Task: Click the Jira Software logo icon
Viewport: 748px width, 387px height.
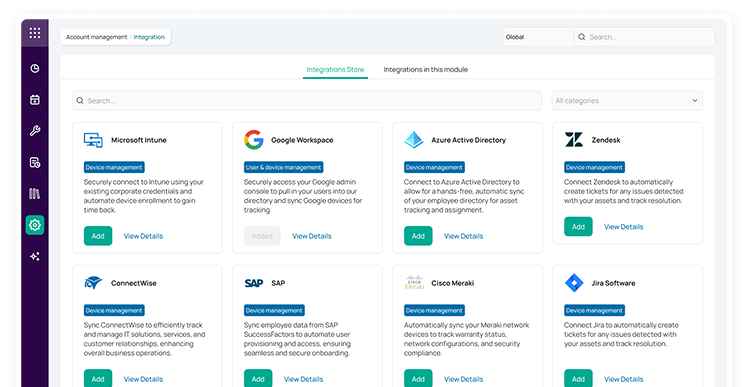Action: tap(574, 283)
